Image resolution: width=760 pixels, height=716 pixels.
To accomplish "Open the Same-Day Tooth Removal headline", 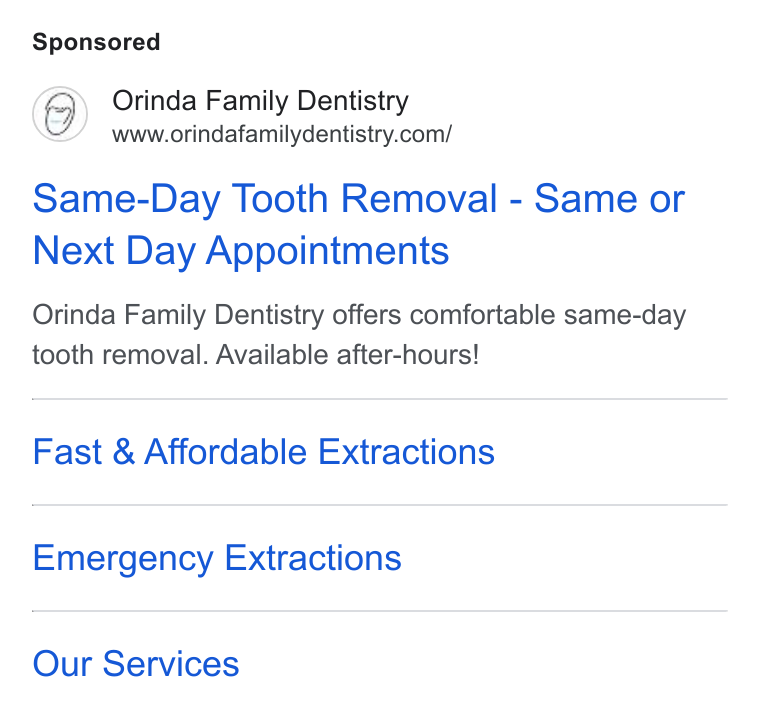I will pos(359,224).
